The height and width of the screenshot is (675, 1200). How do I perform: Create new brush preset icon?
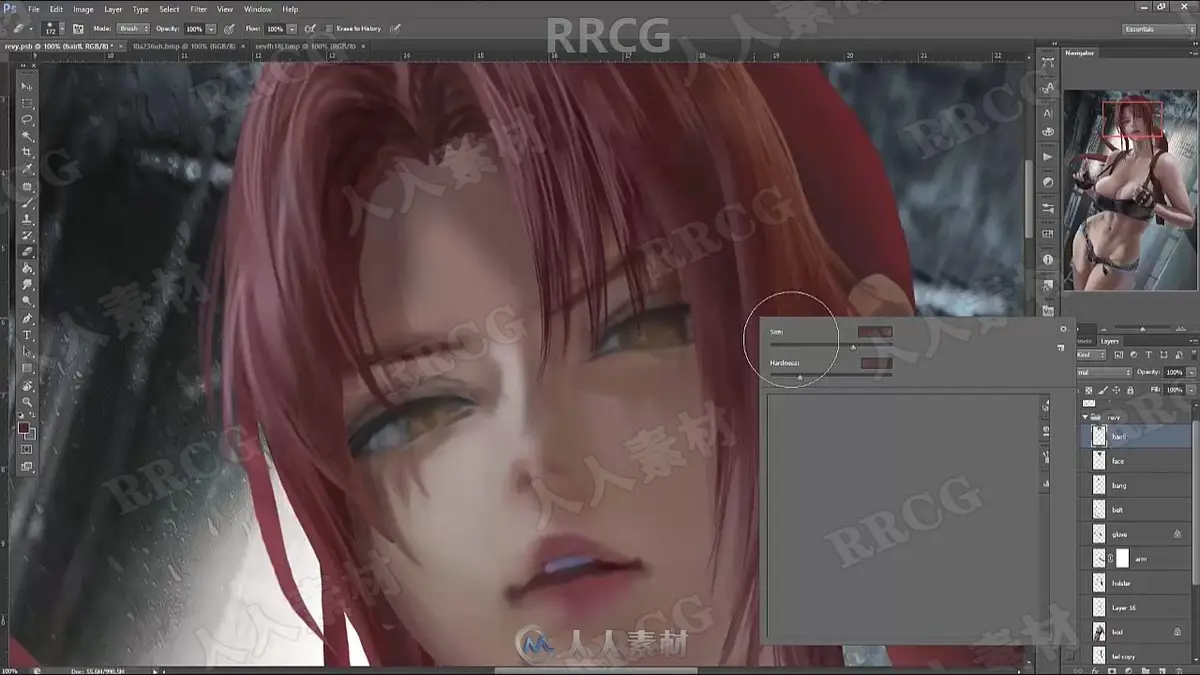coord(1061,347)
